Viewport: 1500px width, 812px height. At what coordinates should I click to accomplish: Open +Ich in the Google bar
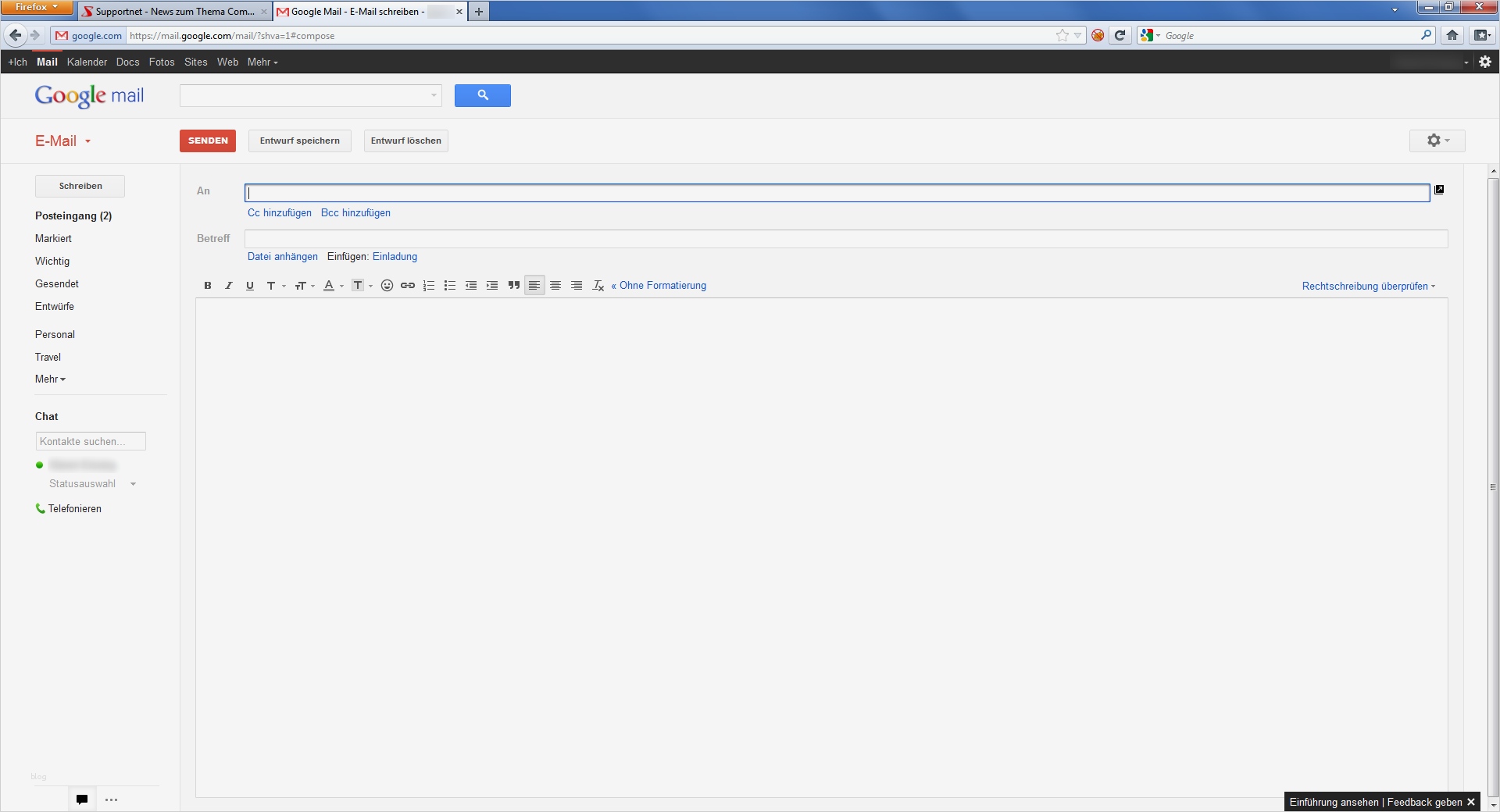pos(18,62)
